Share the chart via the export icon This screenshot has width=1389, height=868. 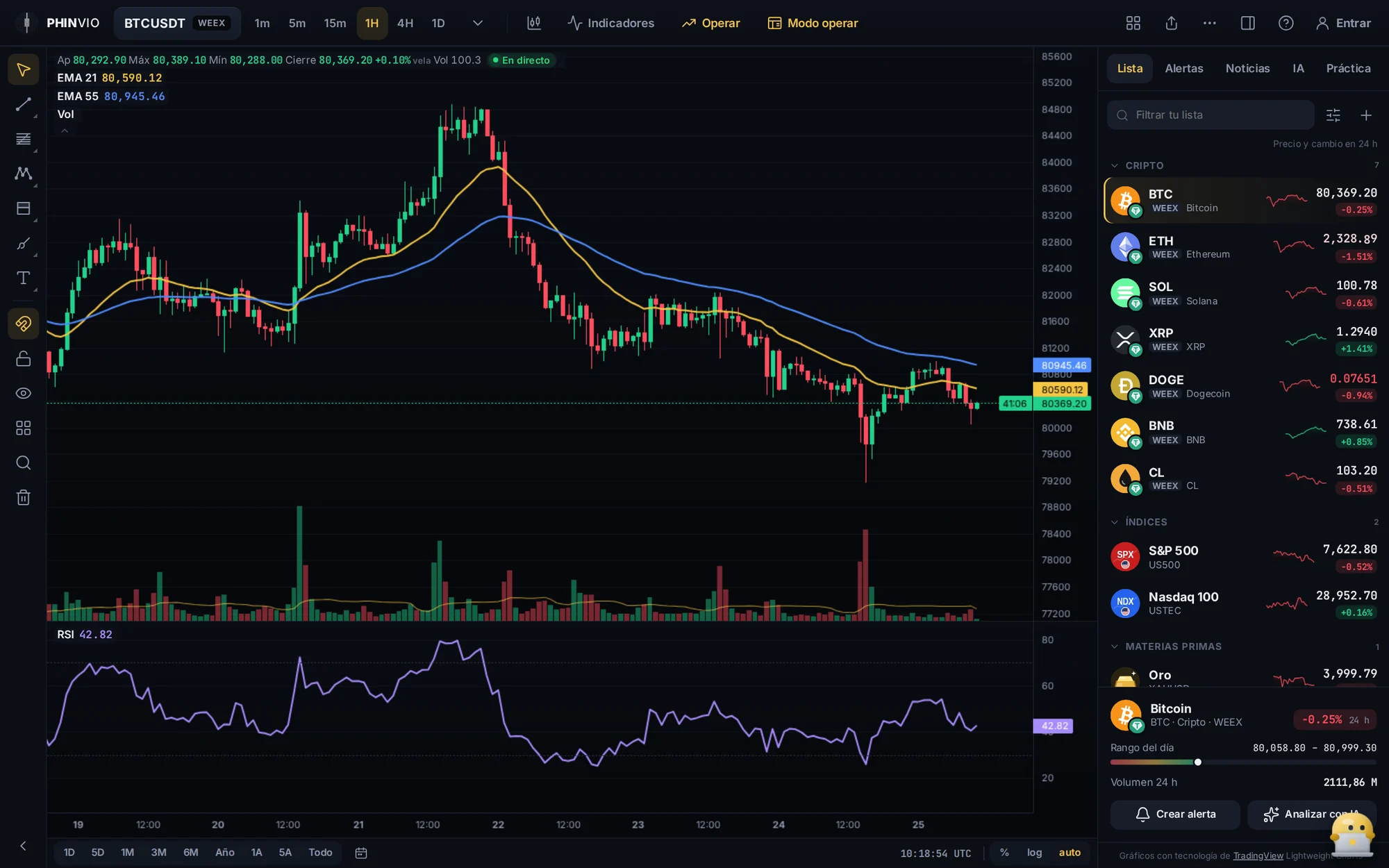pos(1171,23)
